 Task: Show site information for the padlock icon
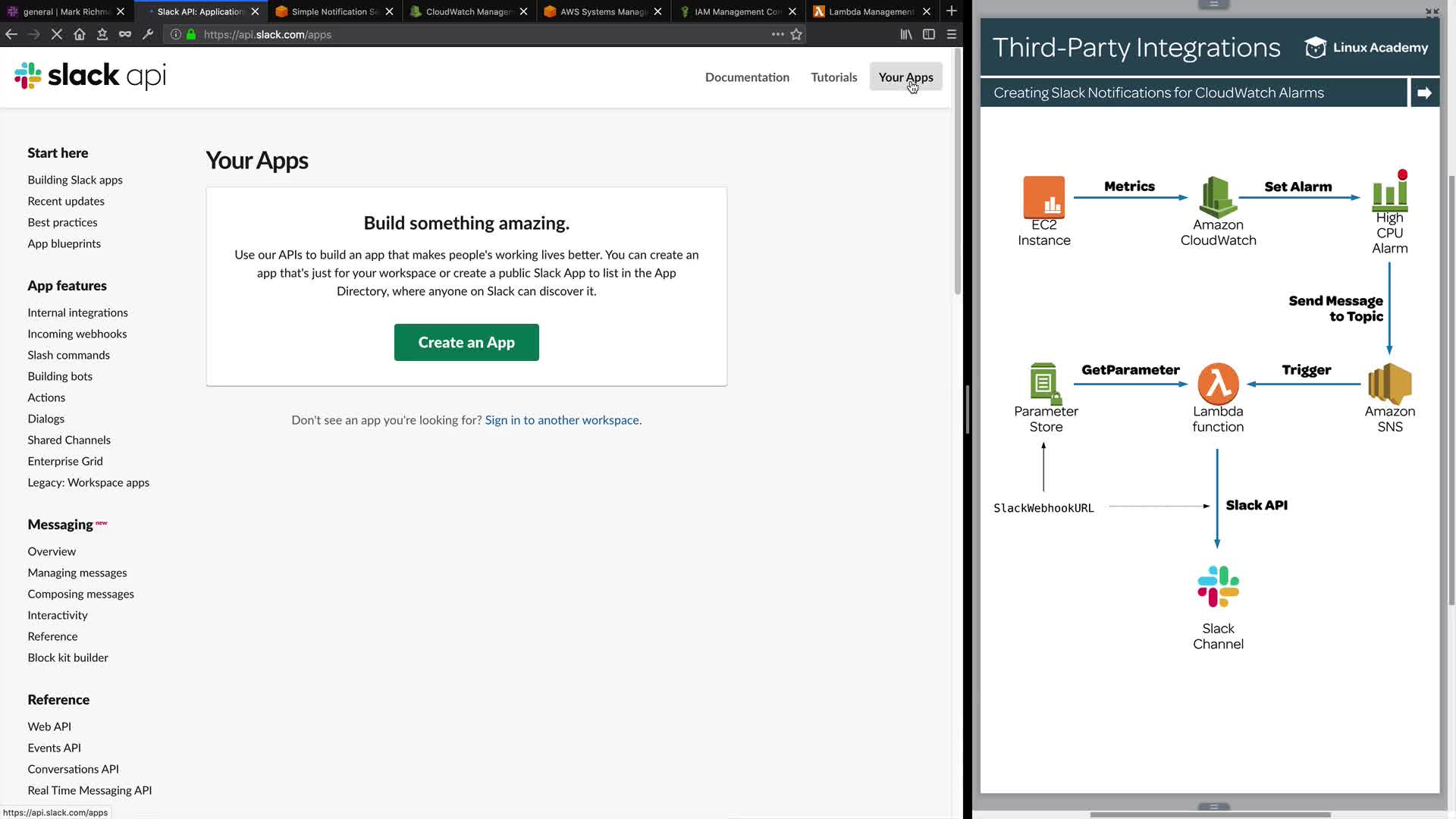pos(191,34)
